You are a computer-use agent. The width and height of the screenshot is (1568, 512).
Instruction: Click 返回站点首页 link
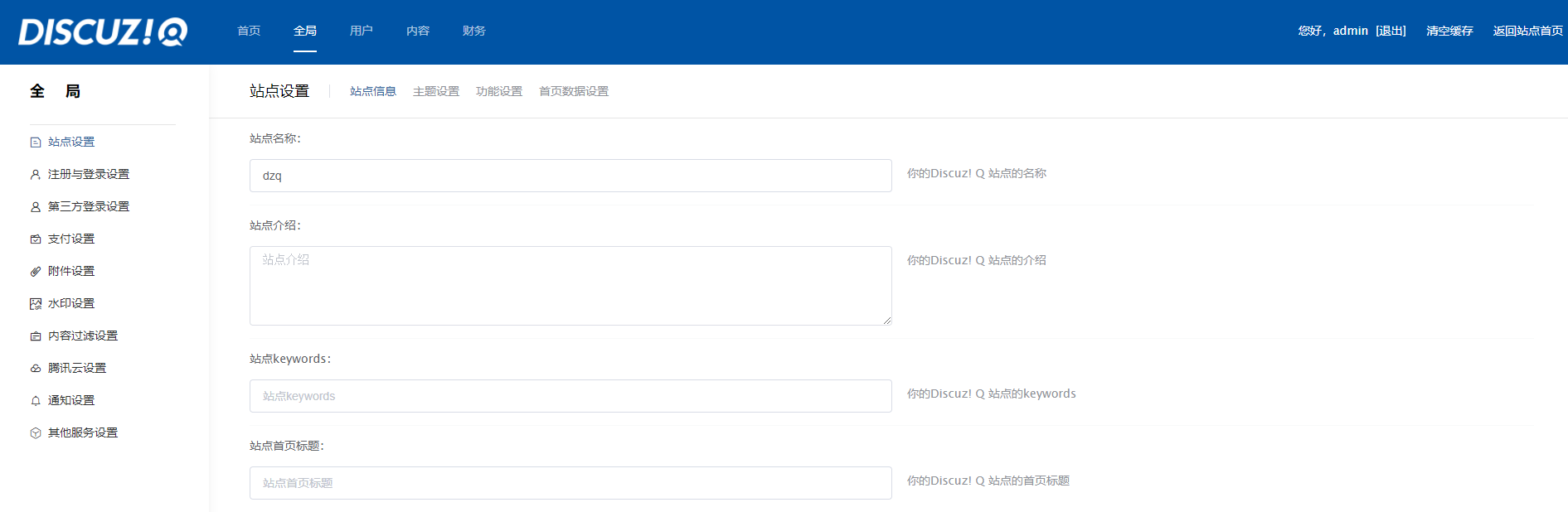[1527, 31]
